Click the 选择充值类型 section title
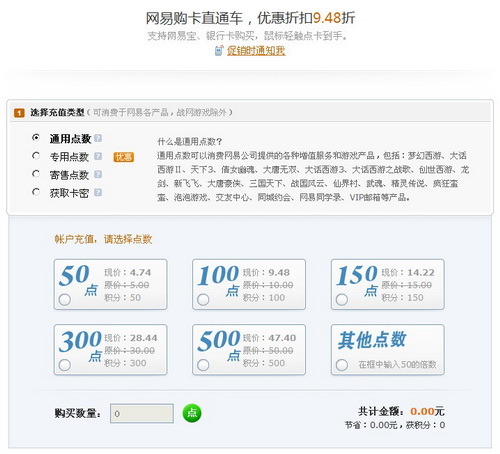The image size is (500, 454). click(x=57, y=112)
